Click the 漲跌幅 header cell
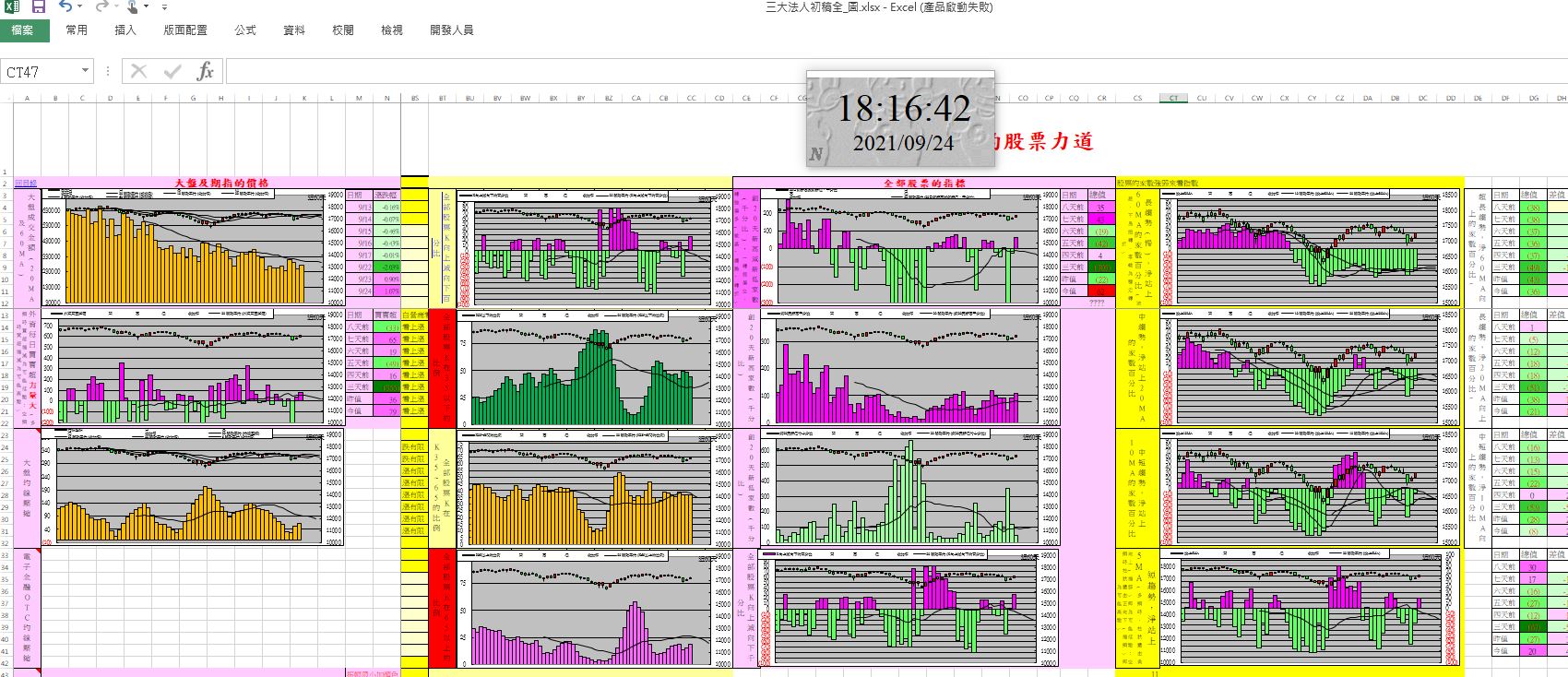 coord(386,196)
